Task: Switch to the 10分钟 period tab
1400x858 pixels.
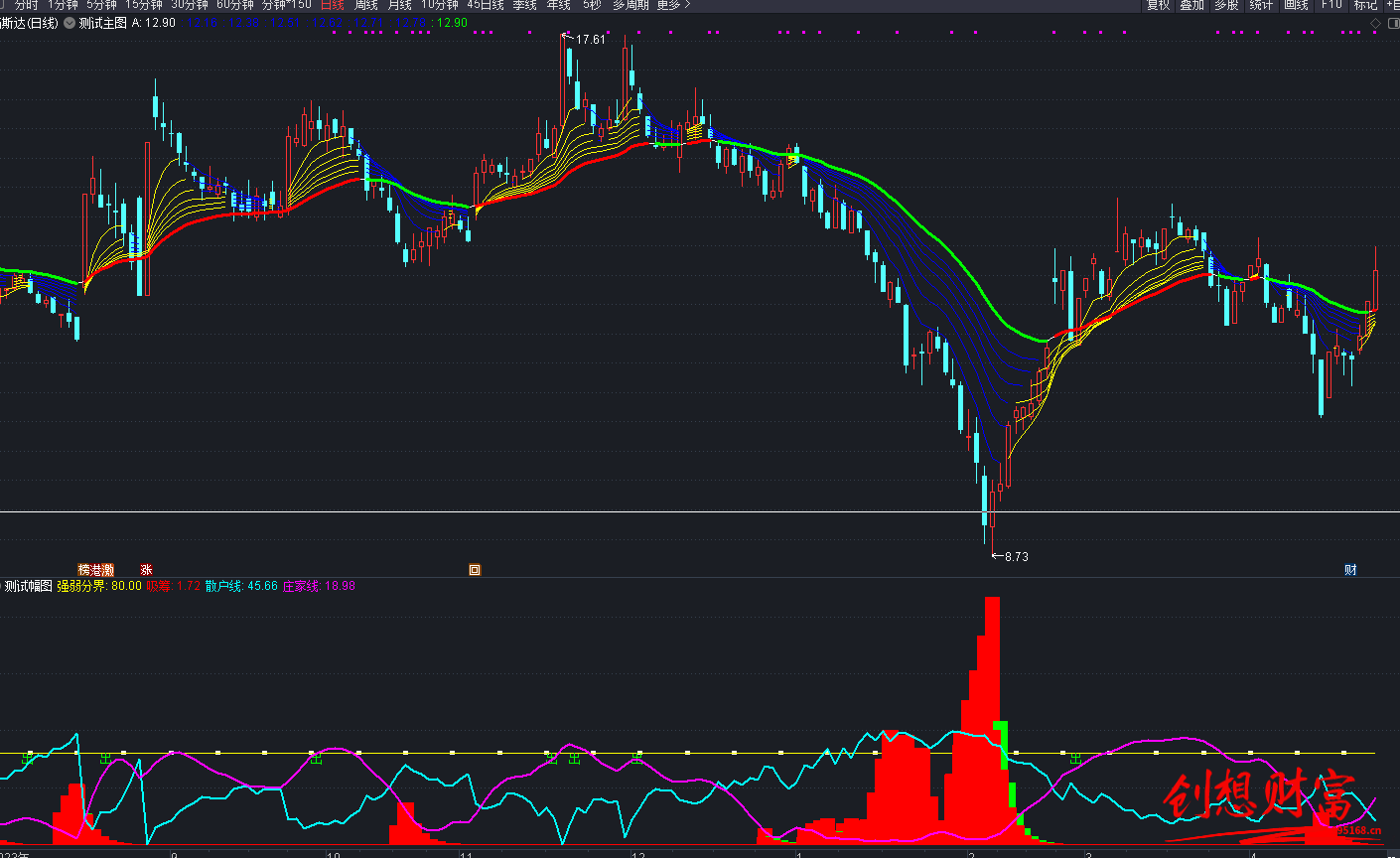Action: pyautogui.click(x=440, y=5)
